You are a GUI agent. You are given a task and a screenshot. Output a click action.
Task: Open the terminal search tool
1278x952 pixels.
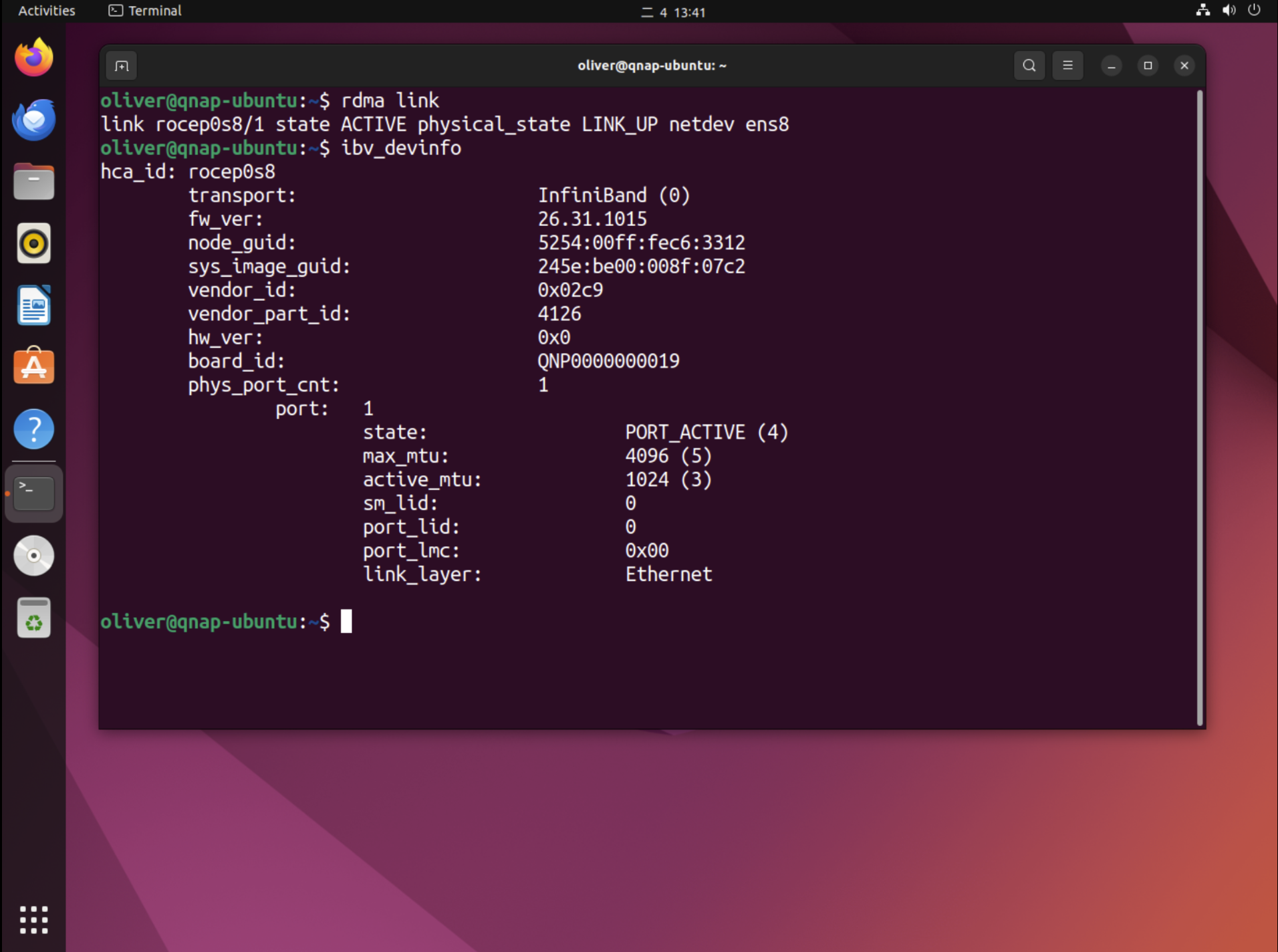[x=1029, y=66]
